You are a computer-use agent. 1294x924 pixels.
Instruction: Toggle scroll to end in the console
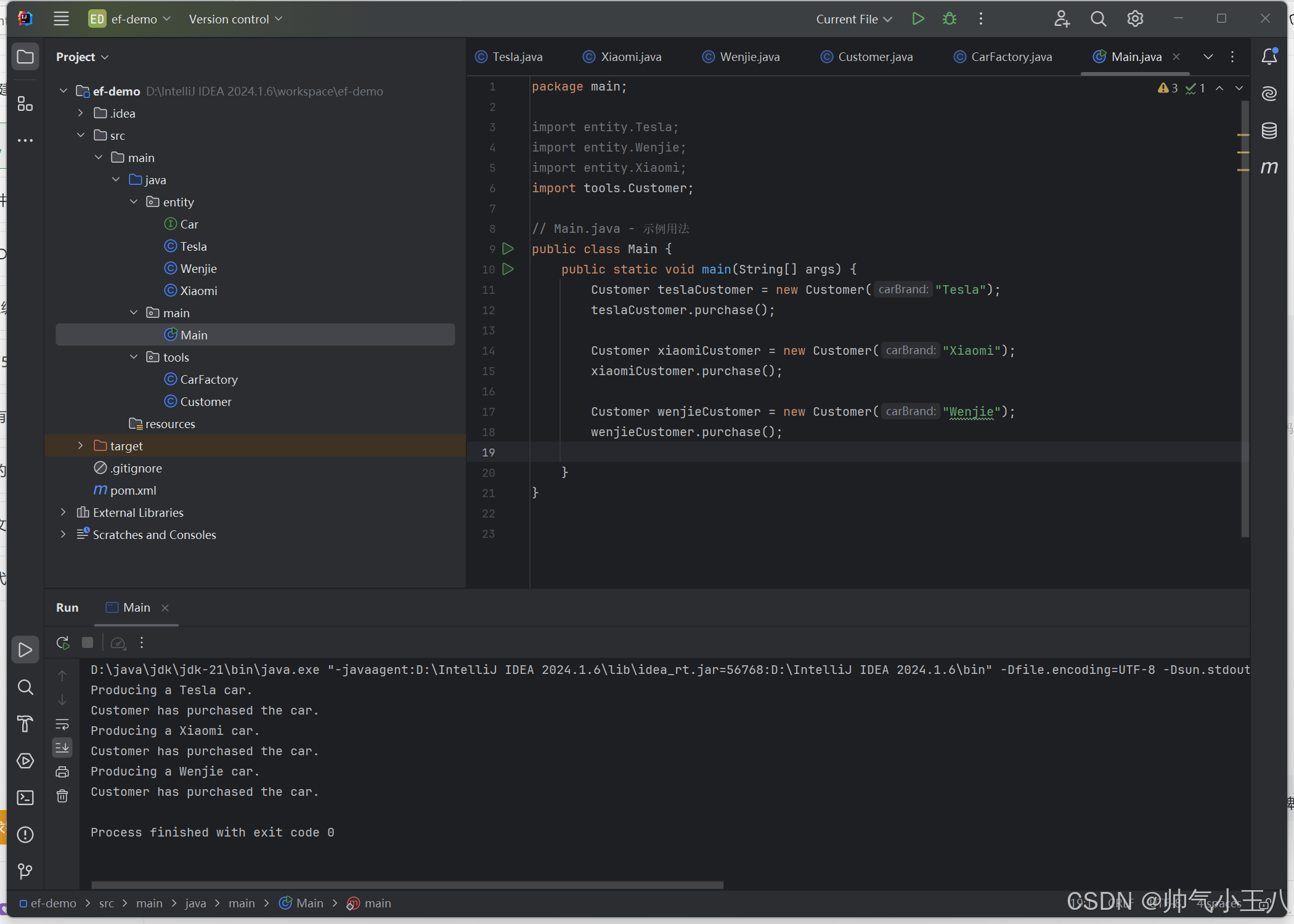(x=62, y=748)
